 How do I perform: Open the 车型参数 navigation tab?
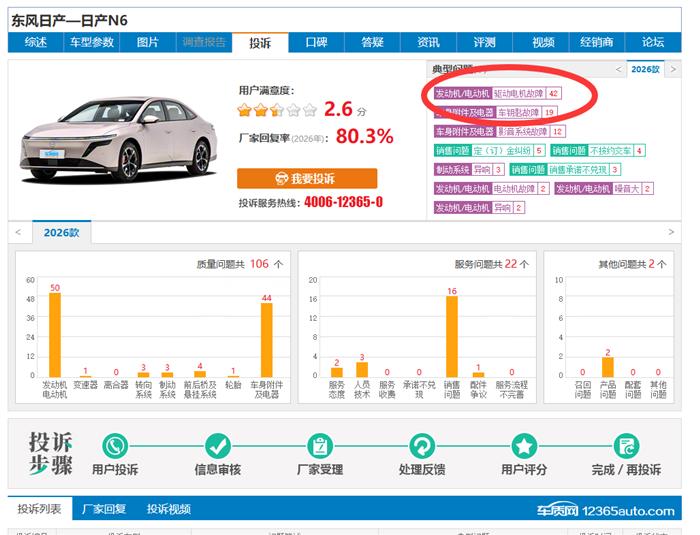(92, 43)
